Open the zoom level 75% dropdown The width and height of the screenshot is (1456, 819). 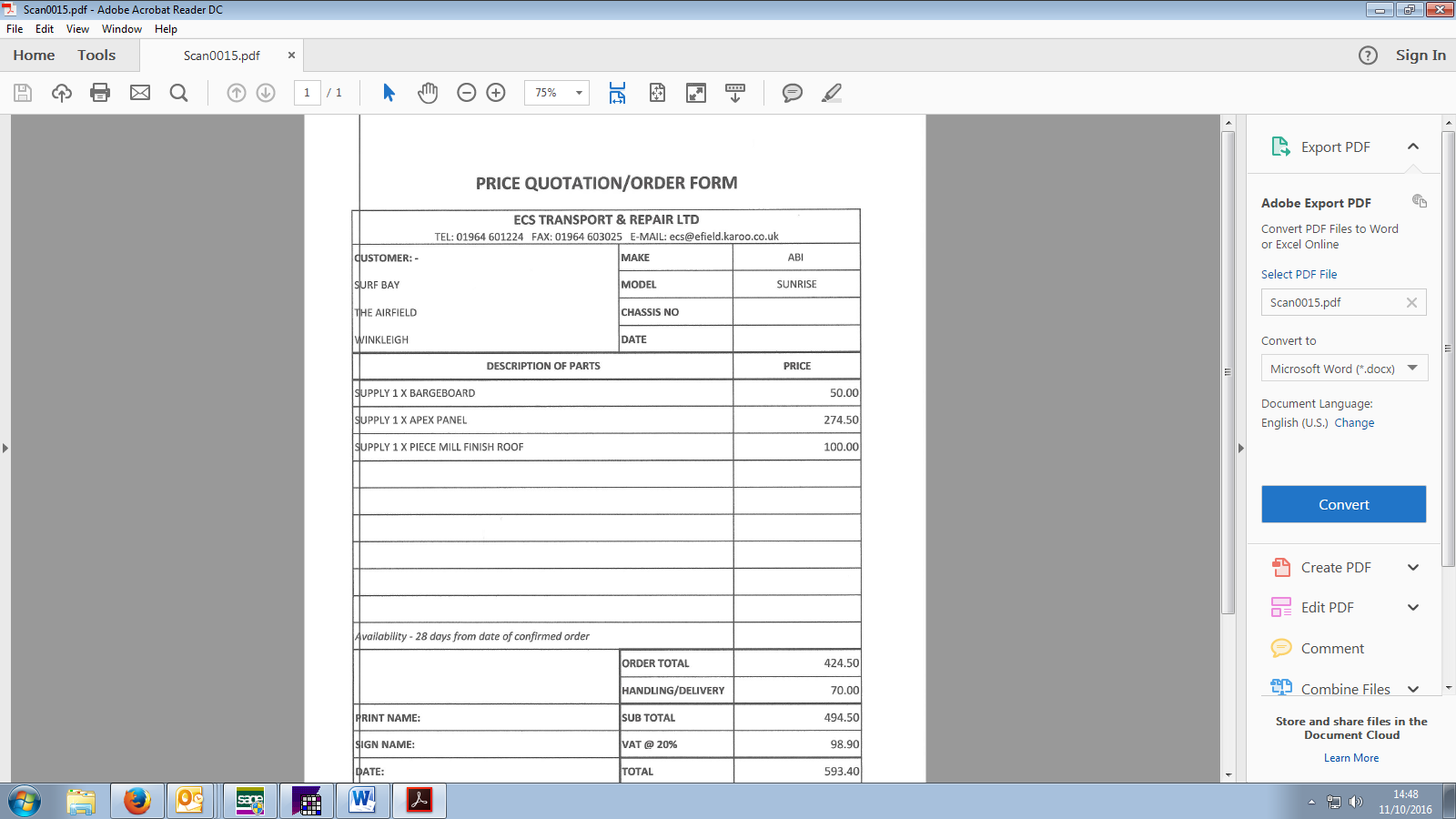point(578,93)
